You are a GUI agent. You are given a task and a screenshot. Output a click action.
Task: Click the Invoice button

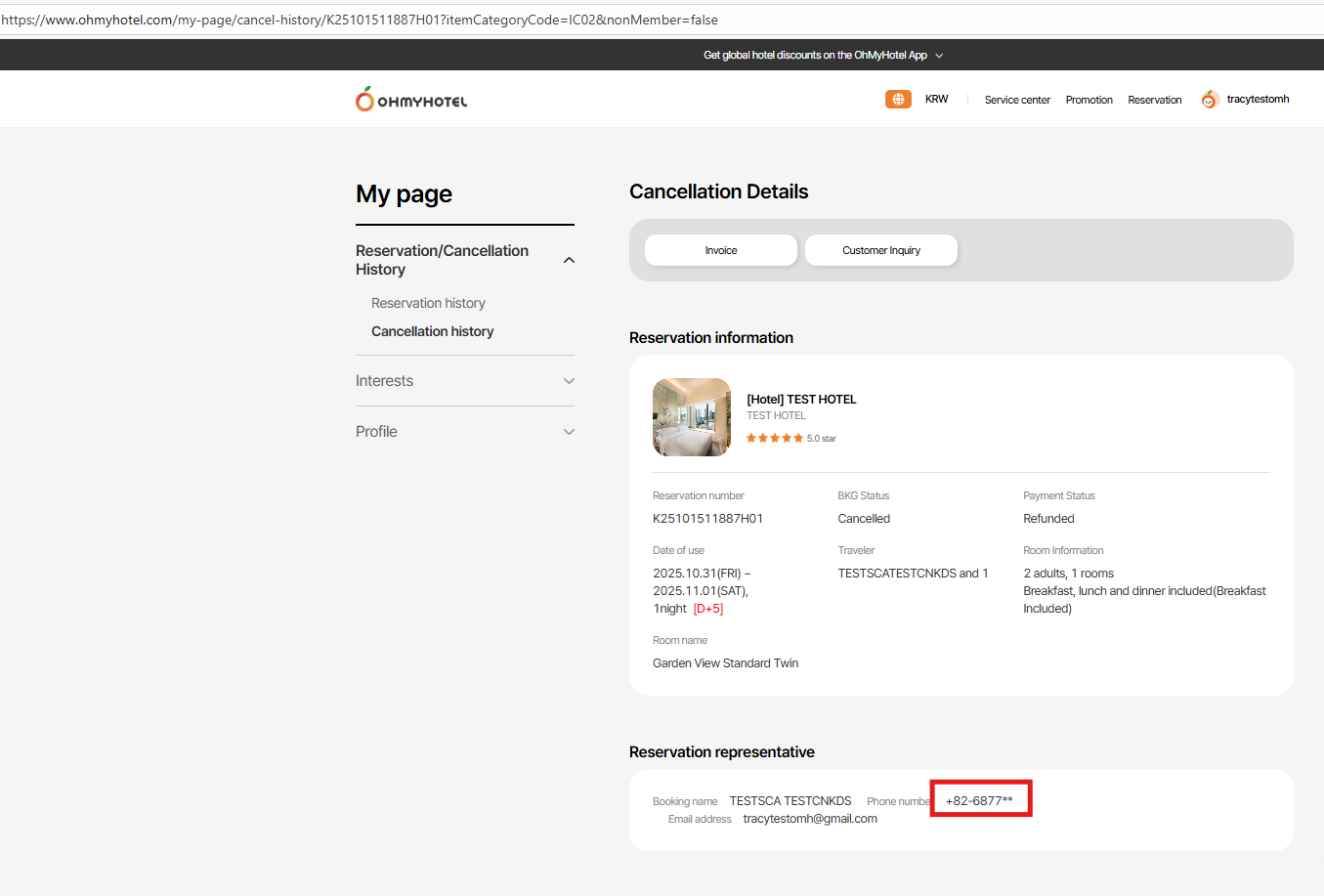[721, 250]
